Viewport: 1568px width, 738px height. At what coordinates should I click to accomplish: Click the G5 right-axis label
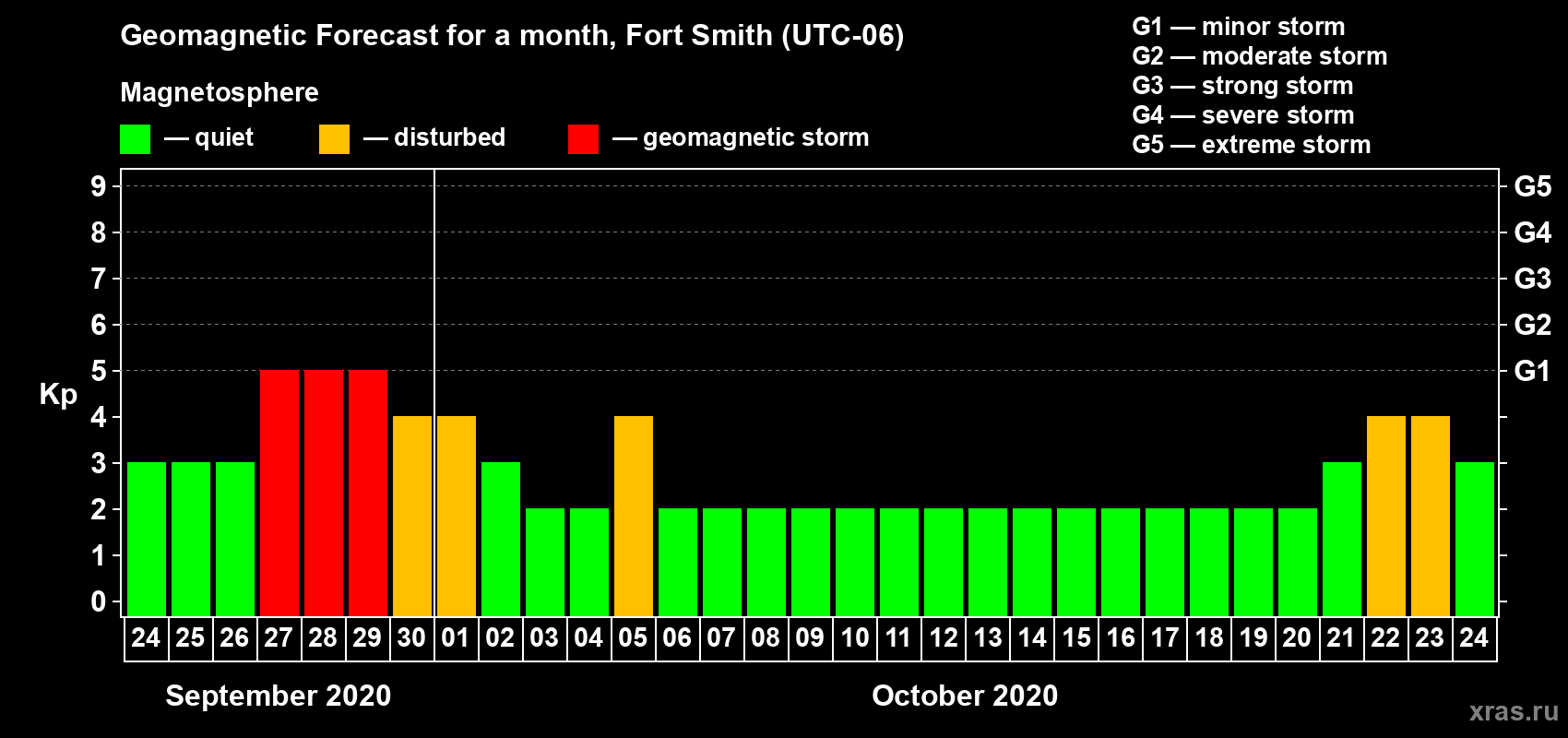click(1532, 186)
